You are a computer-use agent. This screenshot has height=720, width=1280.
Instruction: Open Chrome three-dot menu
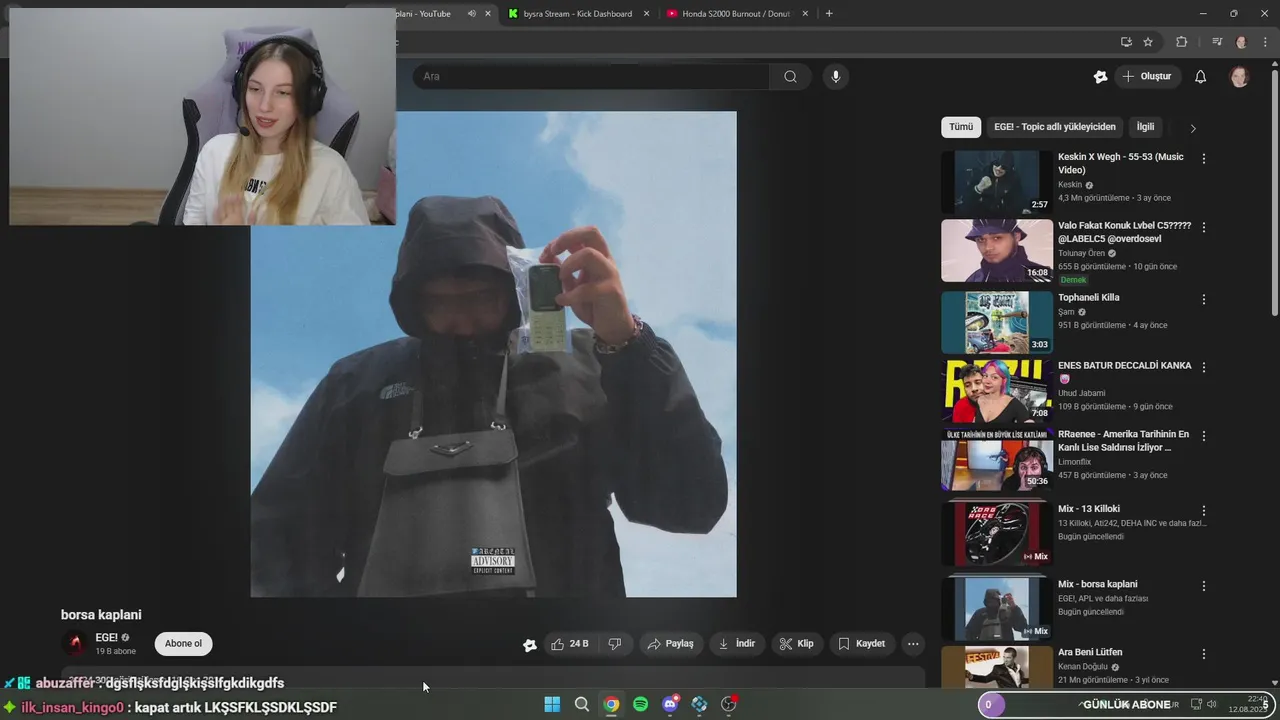1266,42
